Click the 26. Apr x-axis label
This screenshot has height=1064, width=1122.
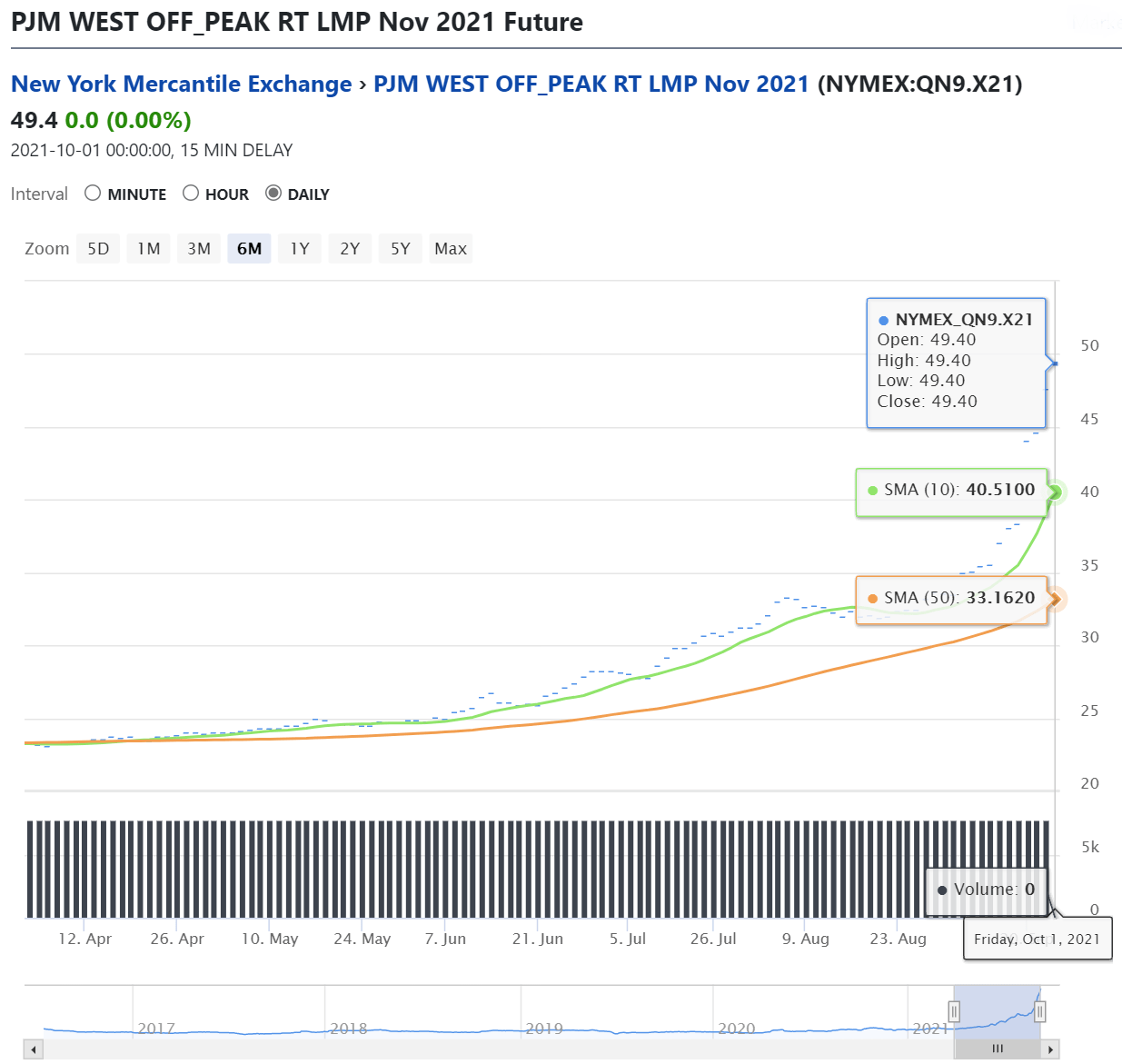click(177, 939)
